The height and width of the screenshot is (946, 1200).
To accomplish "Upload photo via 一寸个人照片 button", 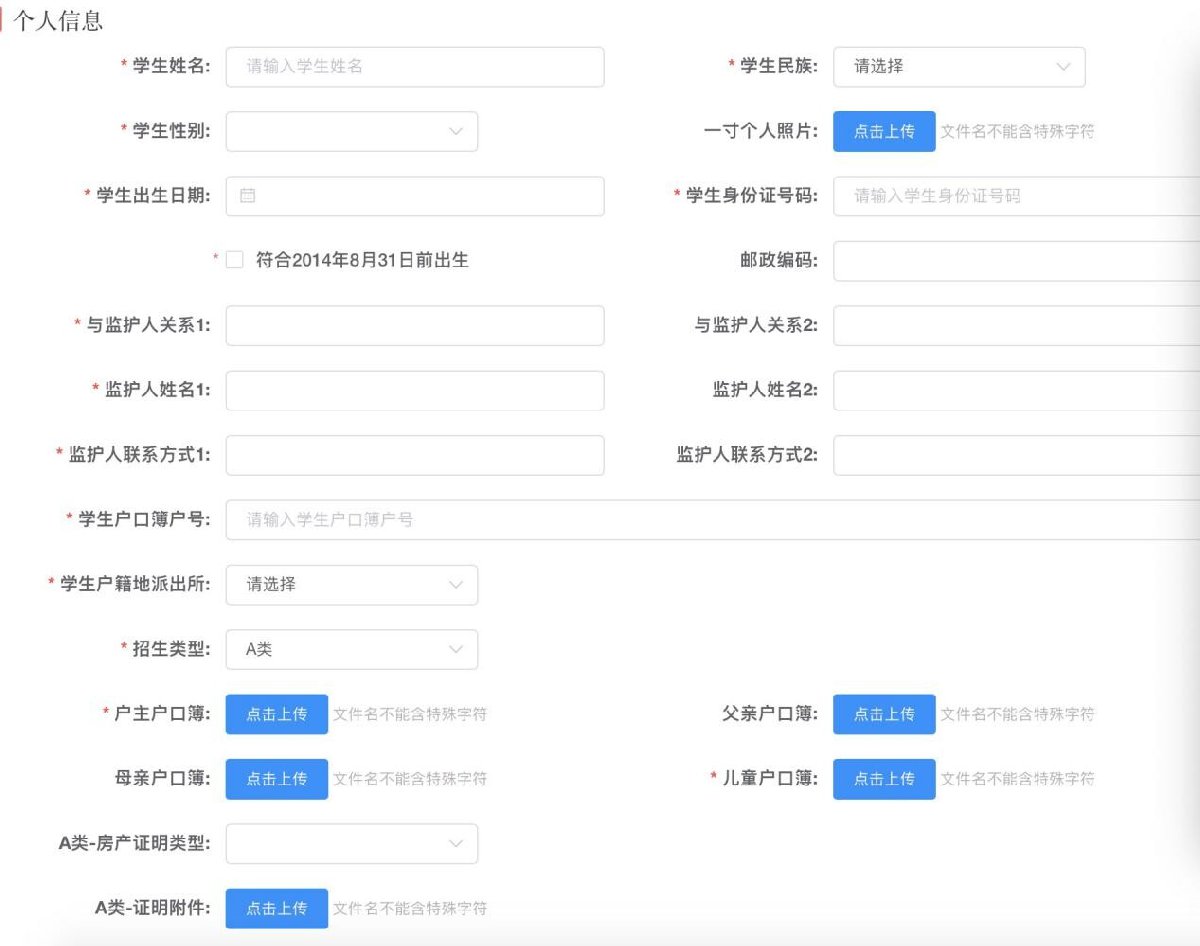I will pos(884,132).
